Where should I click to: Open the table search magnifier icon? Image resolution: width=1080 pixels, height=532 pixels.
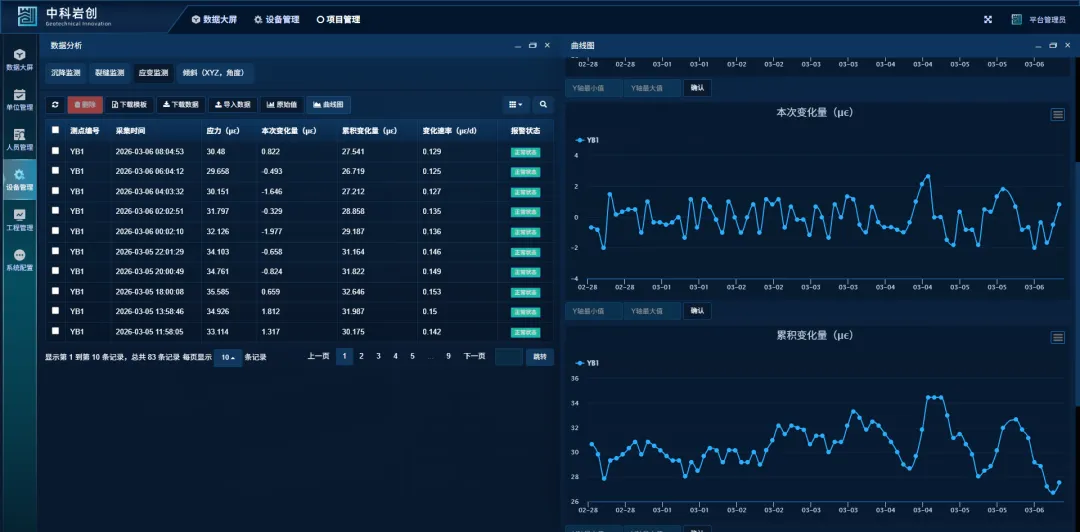pos(543,104)
